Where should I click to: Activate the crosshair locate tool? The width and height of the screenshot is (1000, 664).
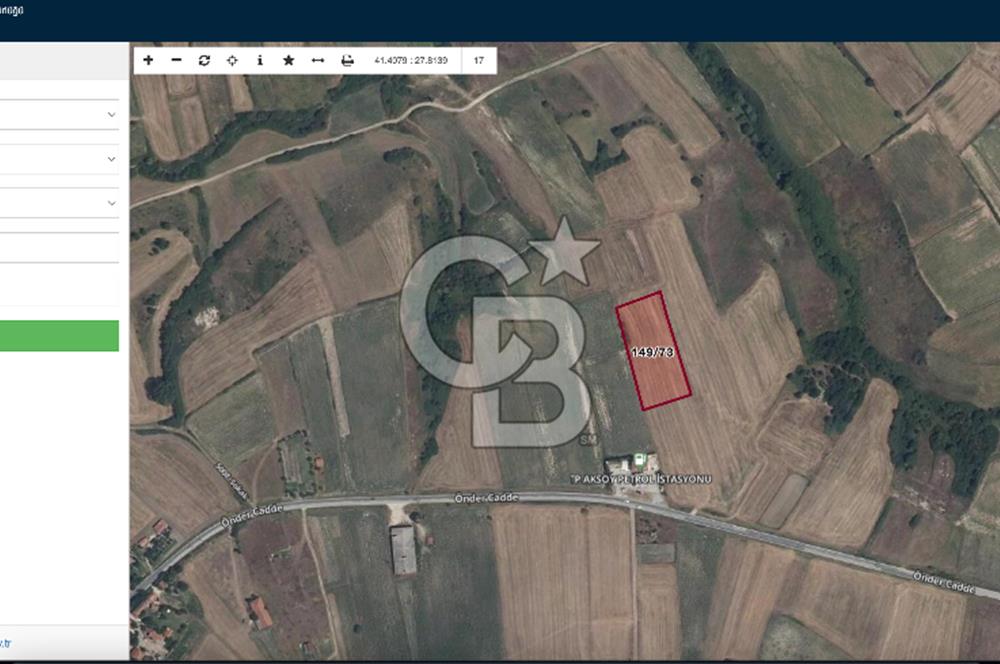(x=232, y=60)
